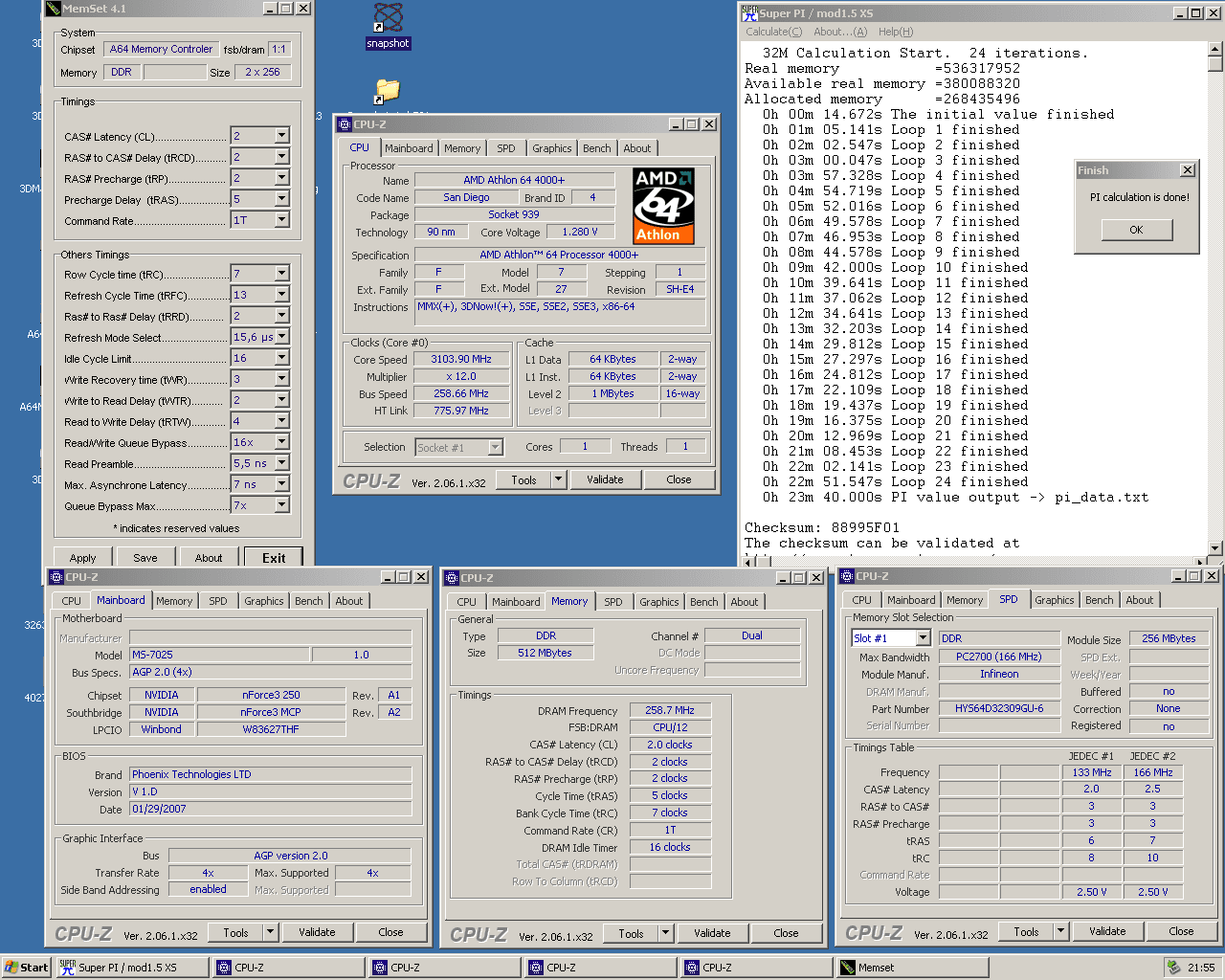The image size is (1225, 980).
Task: Click the taskbar clock showing 21:55
Action: tap(1201, 968)
